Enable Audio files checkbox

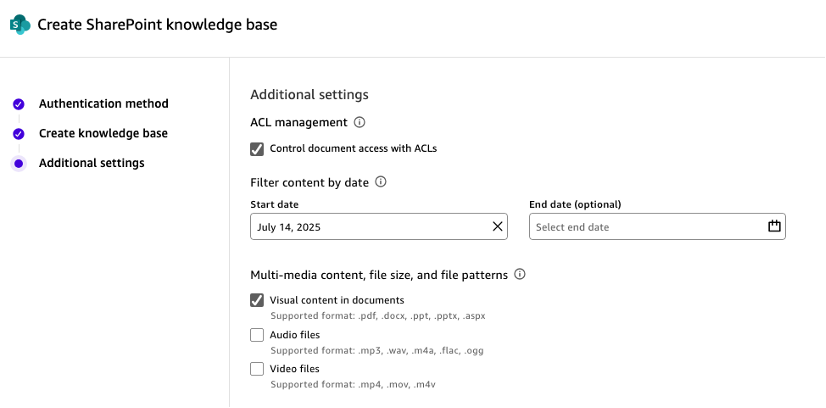tap(257, 335)
